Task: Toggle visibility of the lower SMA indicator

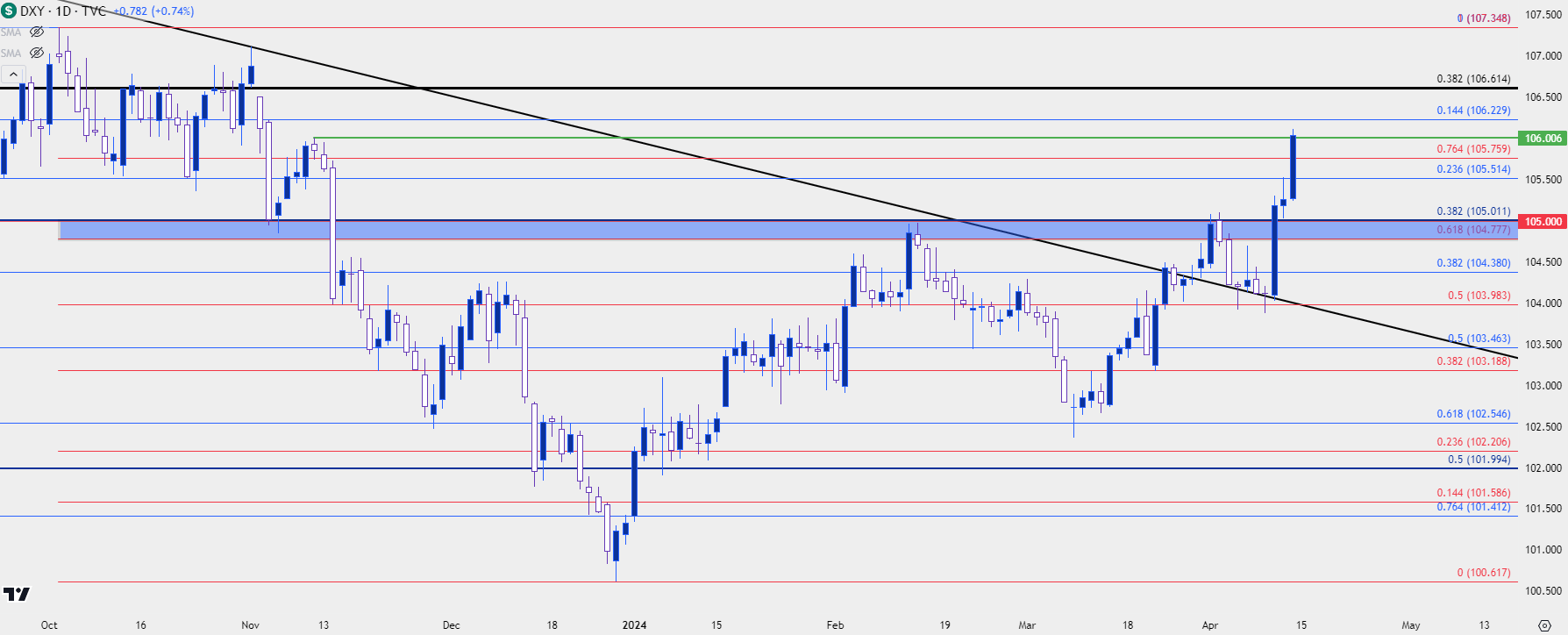Action: coord(37,53)
